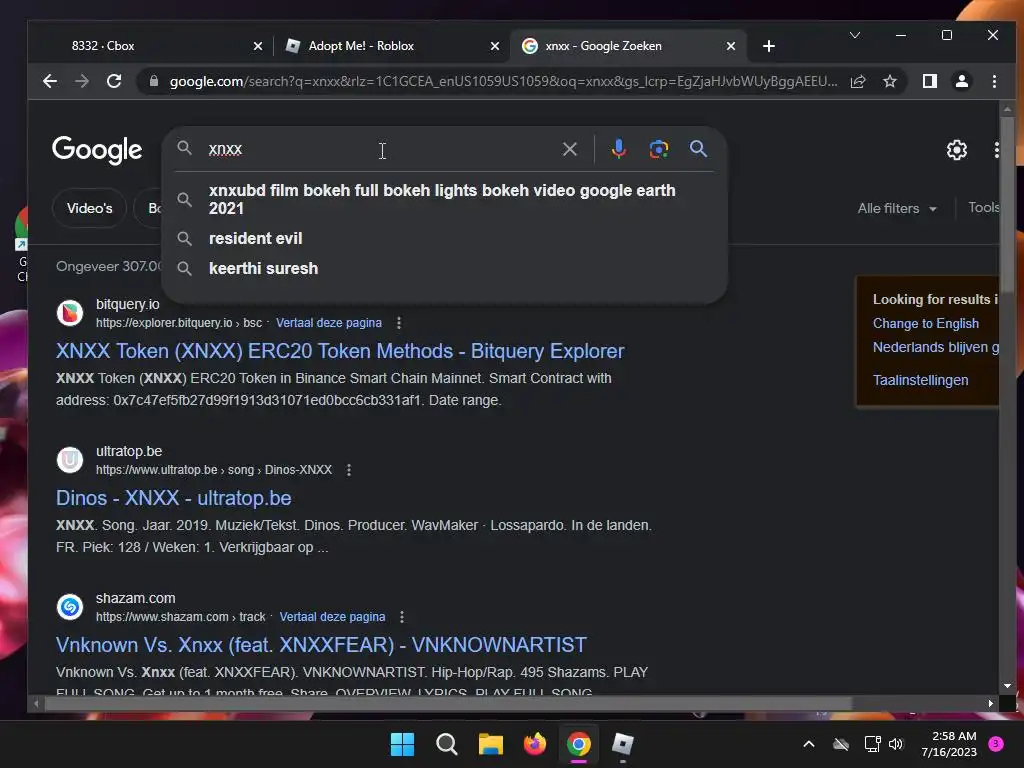Open more options for the shazam.com result

(402, 616)
